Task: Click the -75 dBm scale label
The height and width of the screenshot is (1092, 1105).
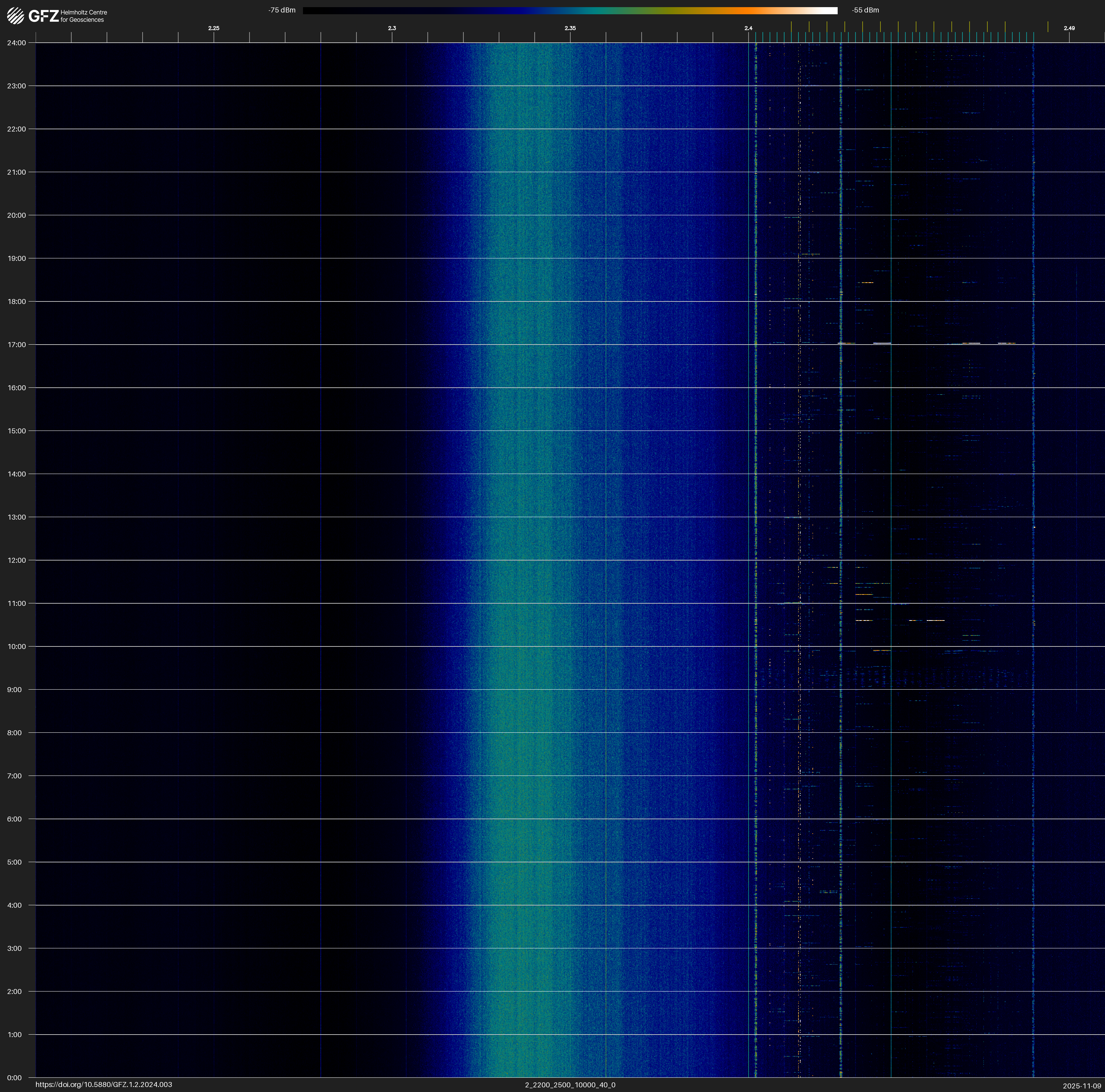Action: tap(282, 10)
